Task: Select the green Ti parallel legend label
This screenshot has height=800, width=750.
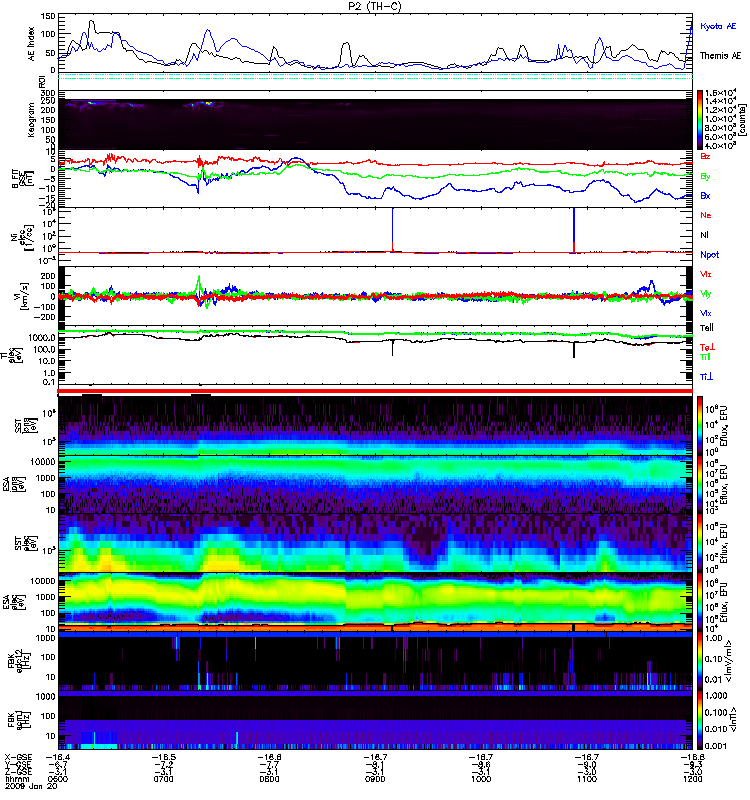Action: 705,357
